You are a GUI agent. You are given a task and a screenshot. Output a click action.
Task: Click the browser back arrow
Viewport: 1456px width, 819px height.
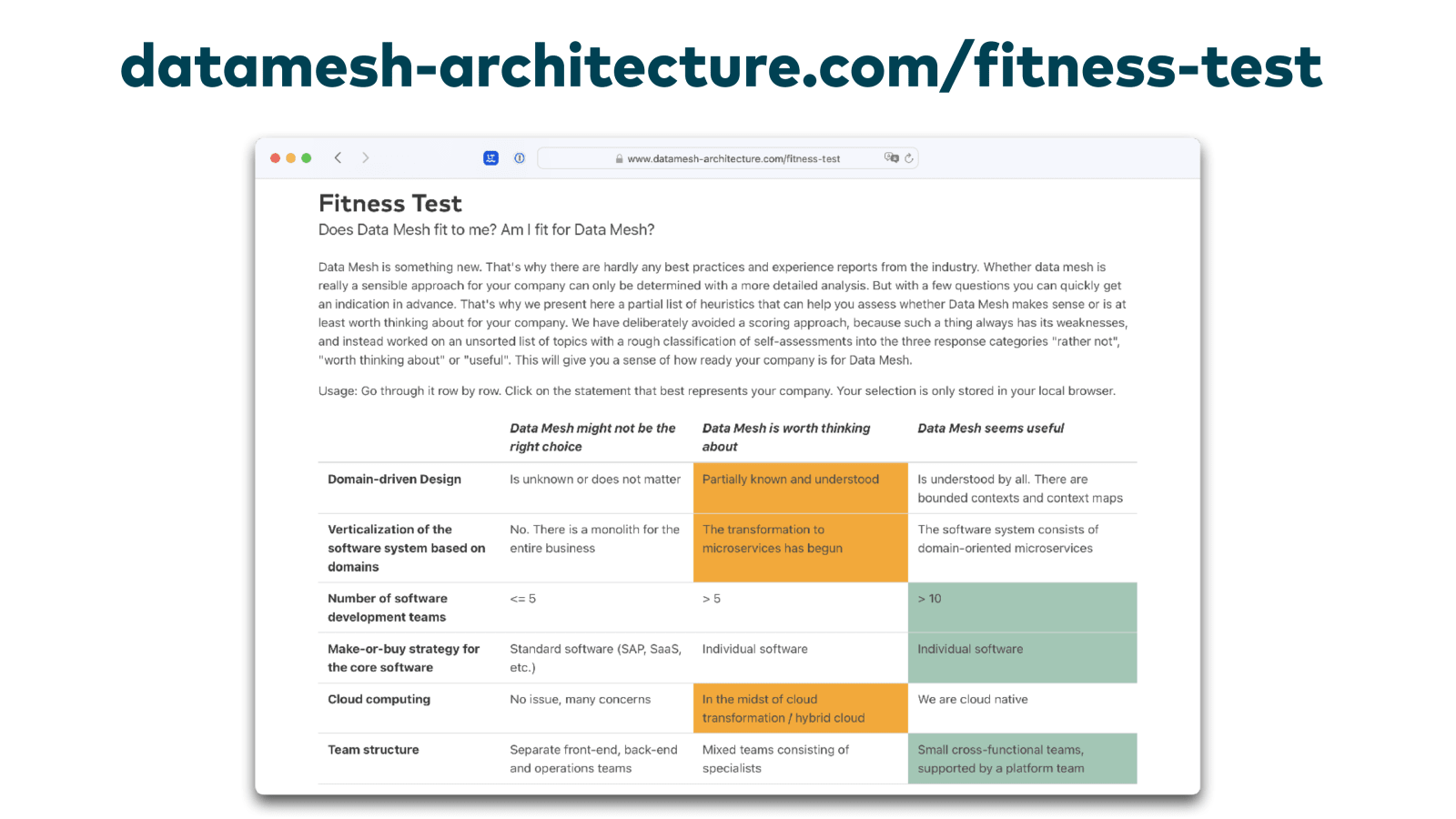click(x=338, y=157)
